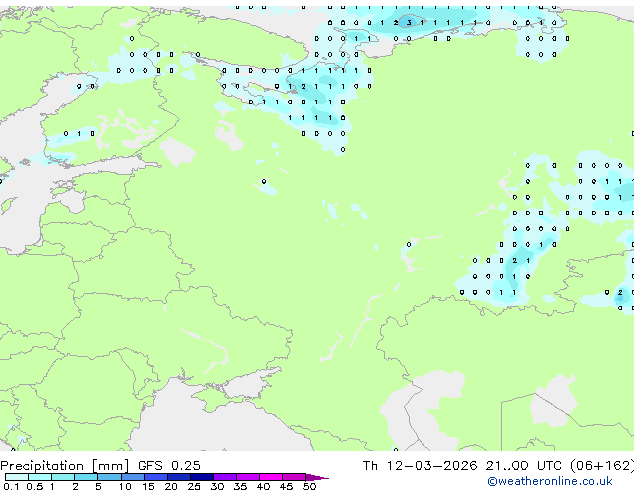This screenshot has width=634, height=490.
Task: Pick the 40–45 mm magenta legend swatch
Action: 271,477
